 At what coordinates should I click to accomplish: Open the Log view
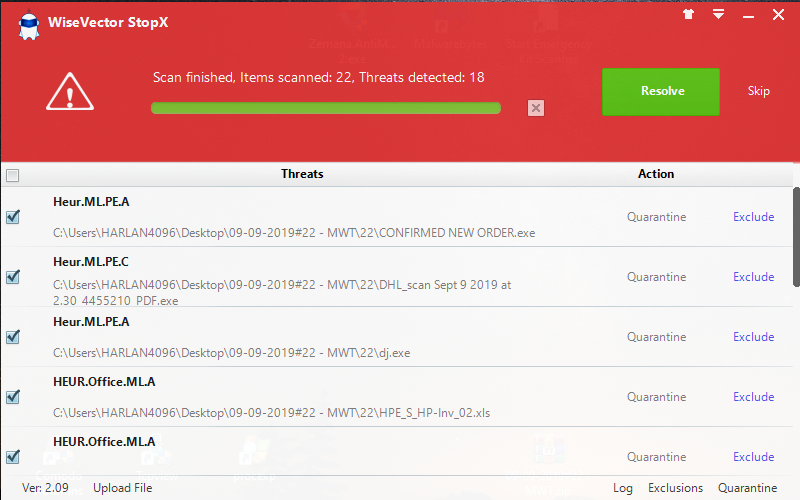coord(622,488)
